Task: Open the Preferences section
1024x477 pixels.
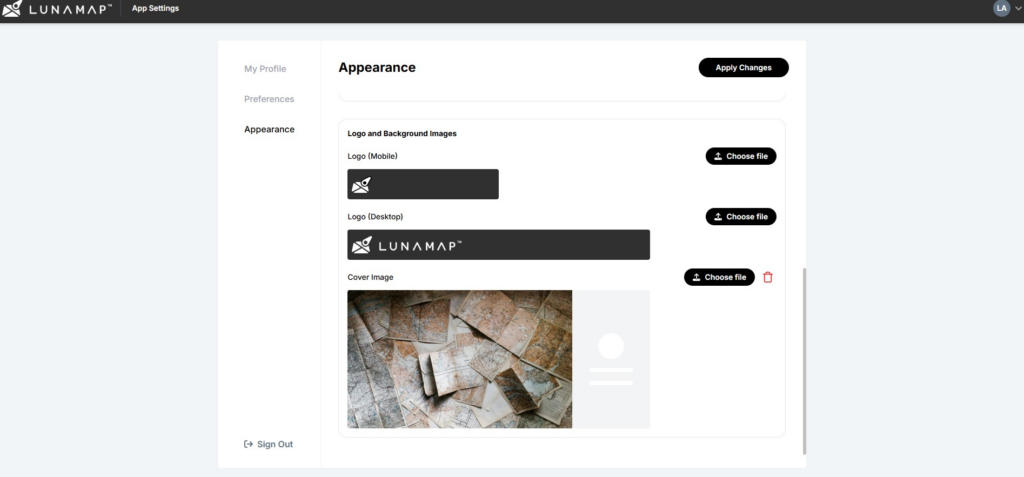Action: point(269,99)
